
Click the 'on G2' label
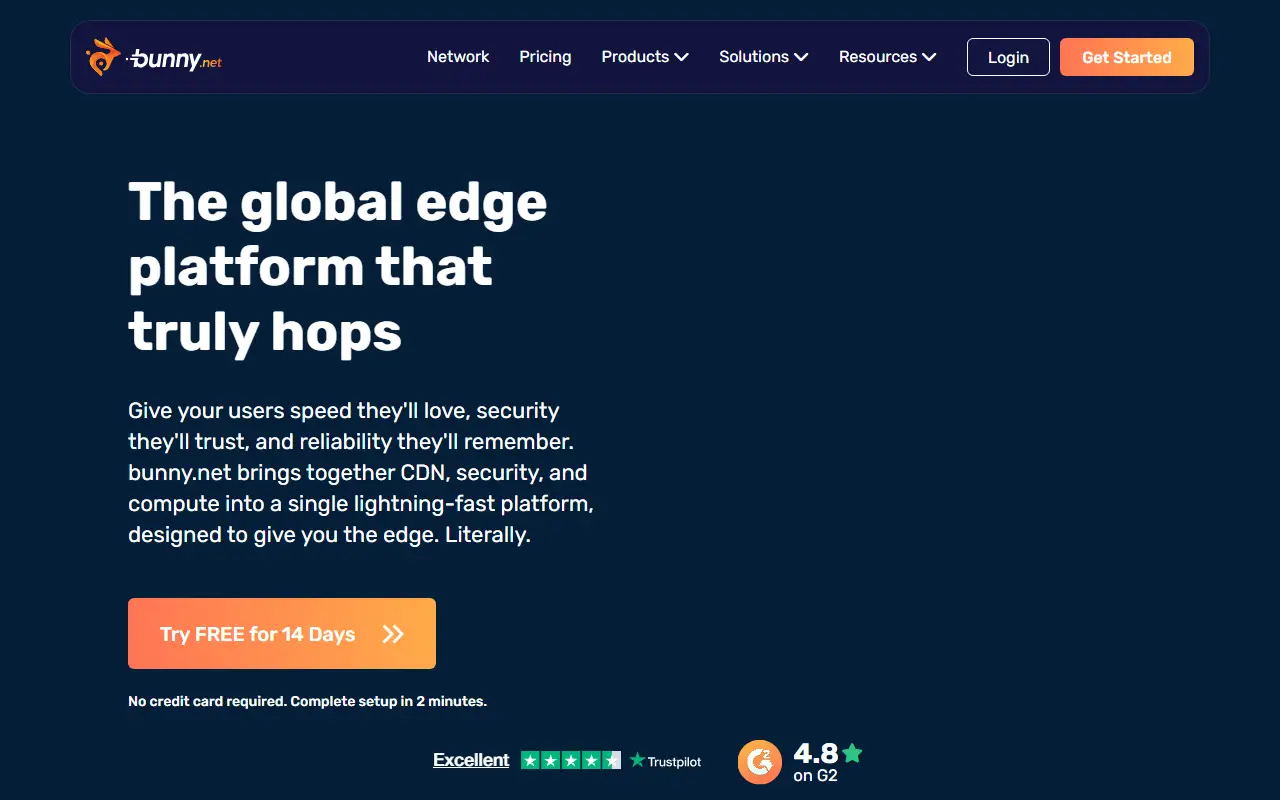815,776
